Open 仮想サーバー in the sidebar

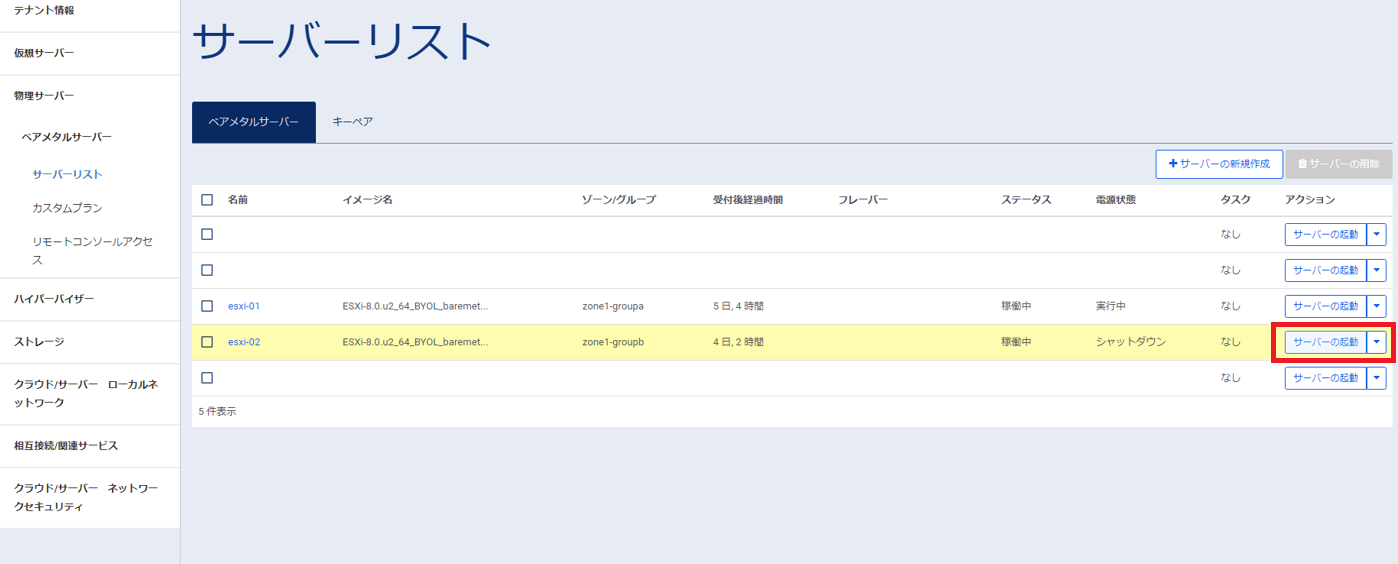pyautogui.click(x=44, y=53)
